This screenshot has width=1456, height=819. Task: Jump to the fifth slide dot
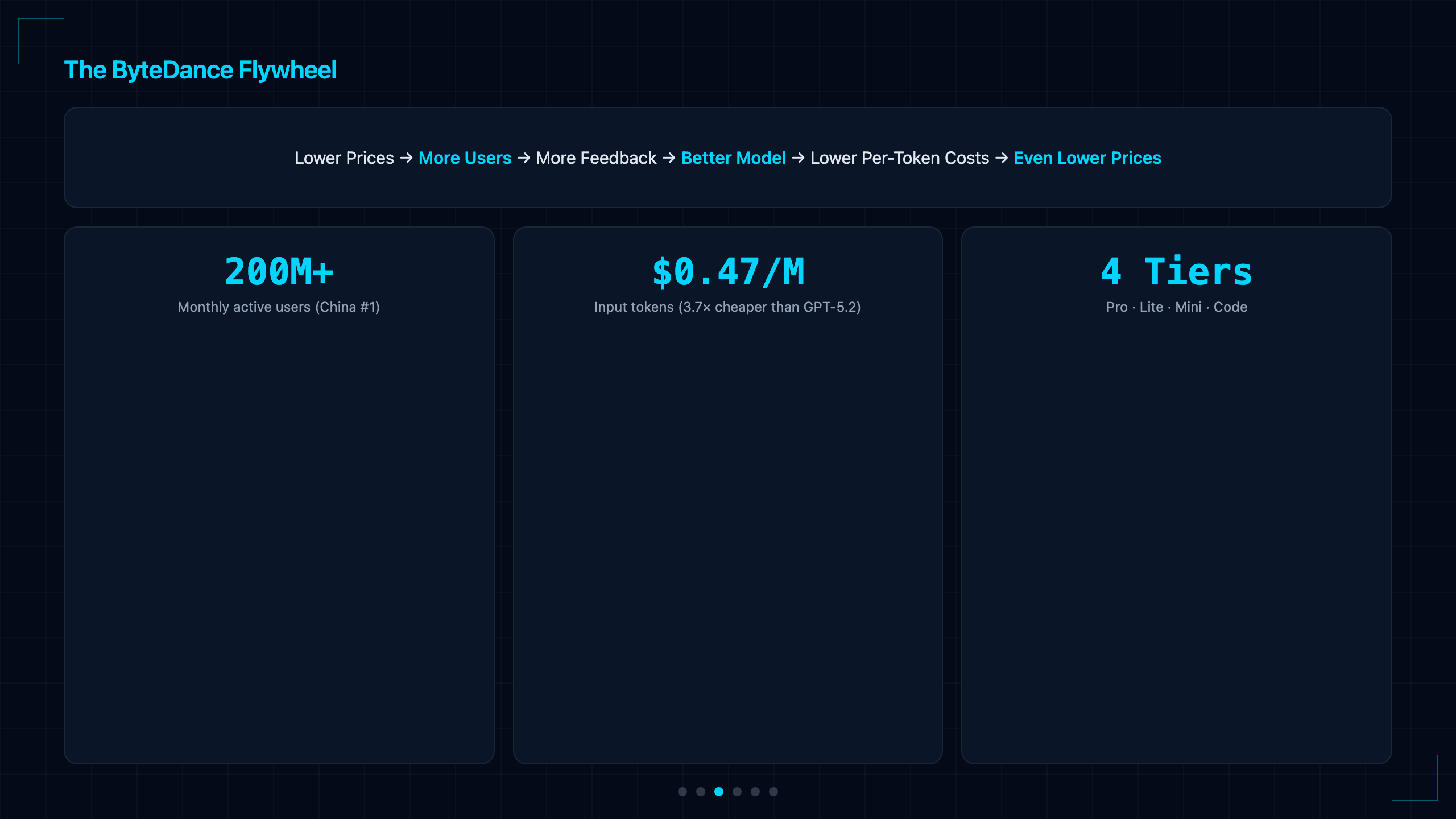[x=755, y=792]
